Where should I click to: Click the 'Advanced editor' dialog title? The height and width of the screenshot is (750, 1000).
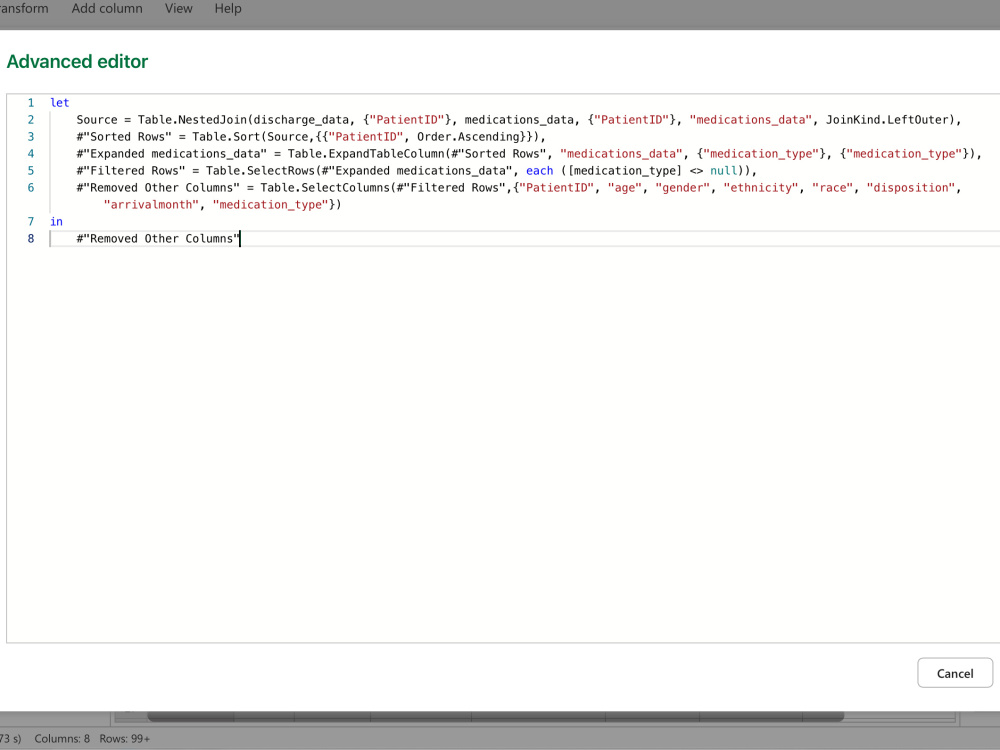point(77,61)
